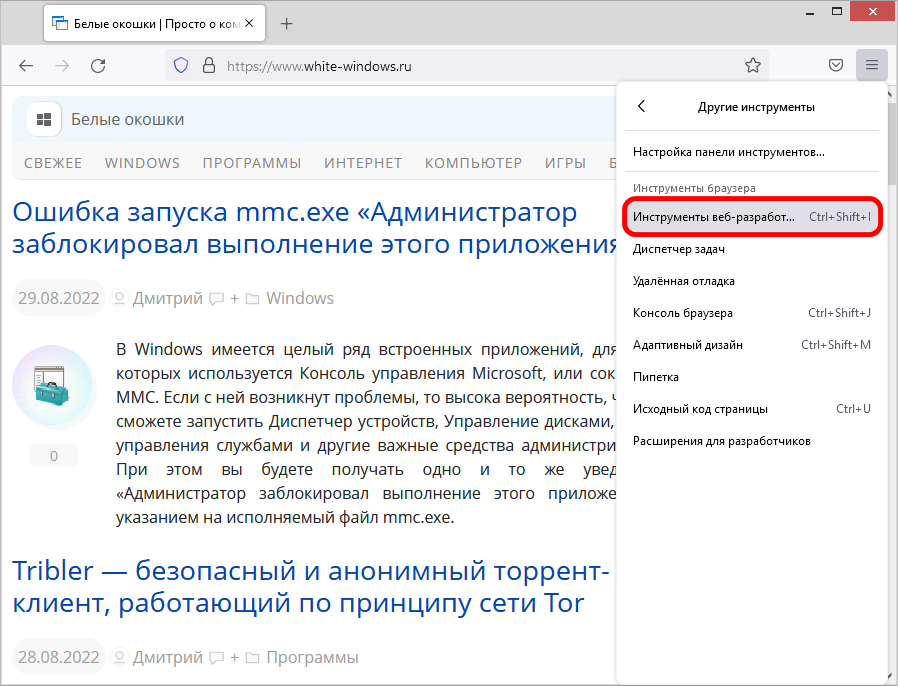Click author Дмитрий on the 29.08.2022 post

tap(168, 298)
